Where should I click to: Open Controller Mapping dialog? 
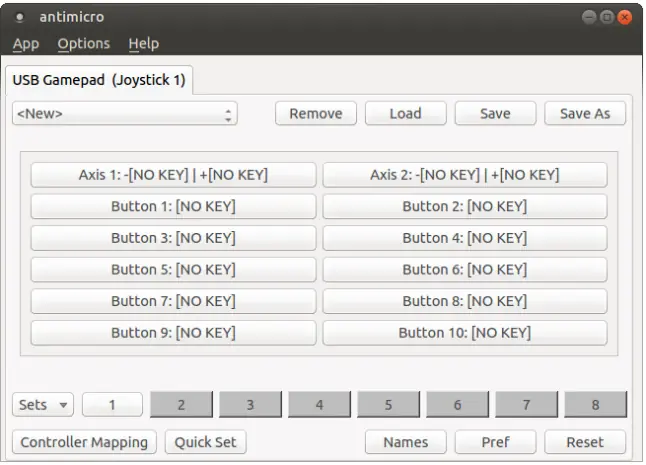[x=84, y=442]
